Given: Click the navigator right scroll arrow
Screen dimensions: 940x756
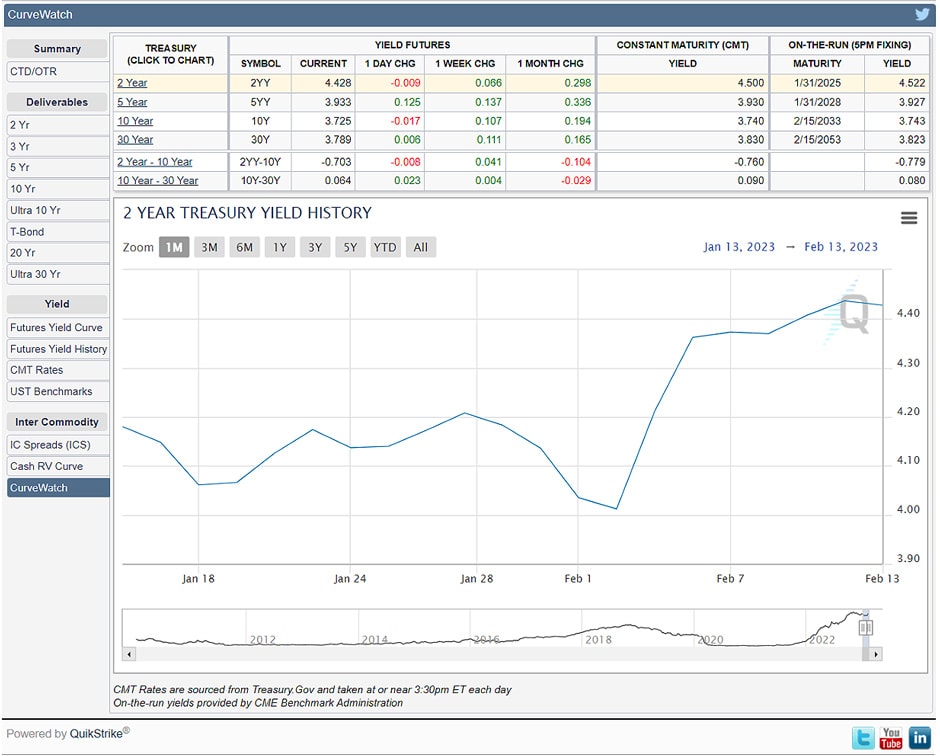Looking at the screenshot, I should click(x=876, y=654).
